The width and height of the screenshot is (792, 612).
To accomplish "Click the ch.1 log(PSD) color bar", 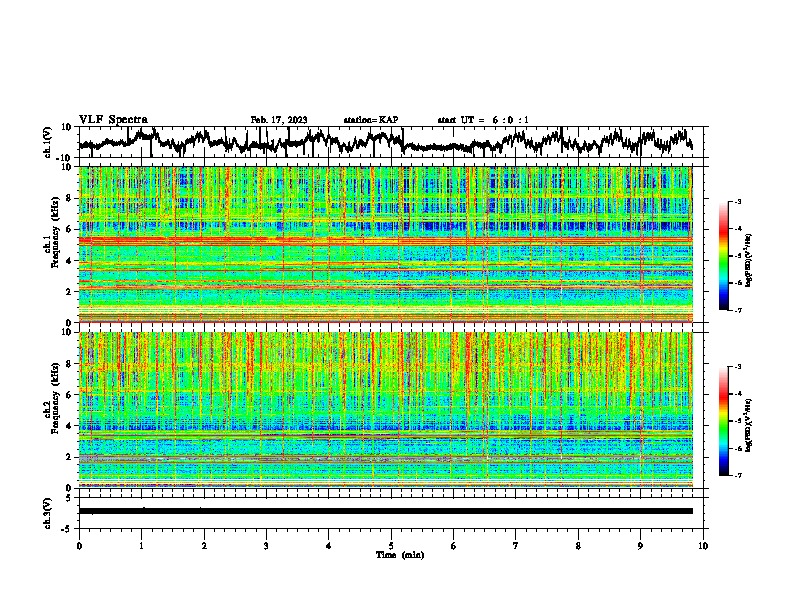I will [x=723, y=256].
